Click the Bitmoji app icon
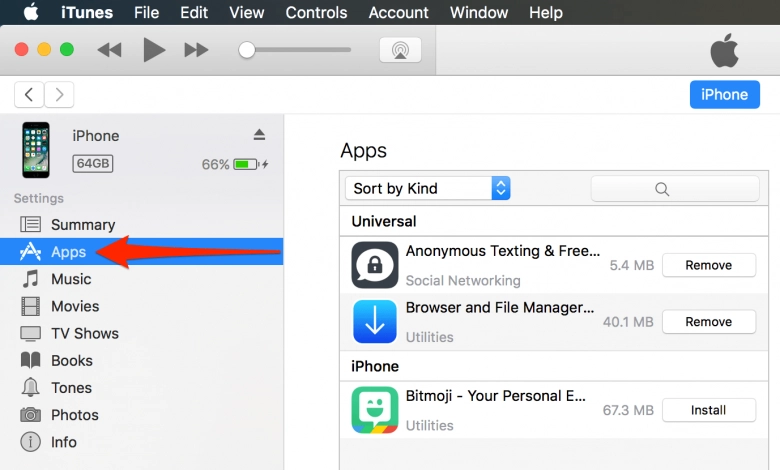 click(x=375, y=410)
